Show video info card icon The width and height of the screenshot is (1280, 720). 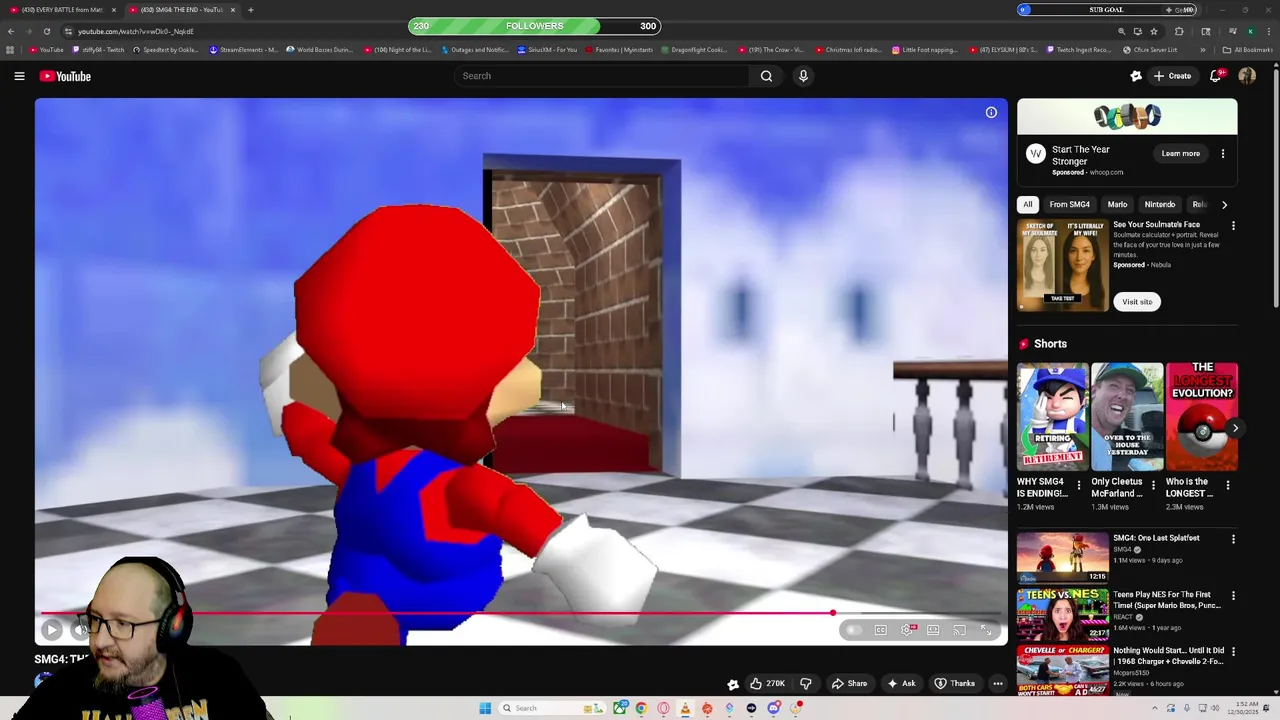(991, 113)
